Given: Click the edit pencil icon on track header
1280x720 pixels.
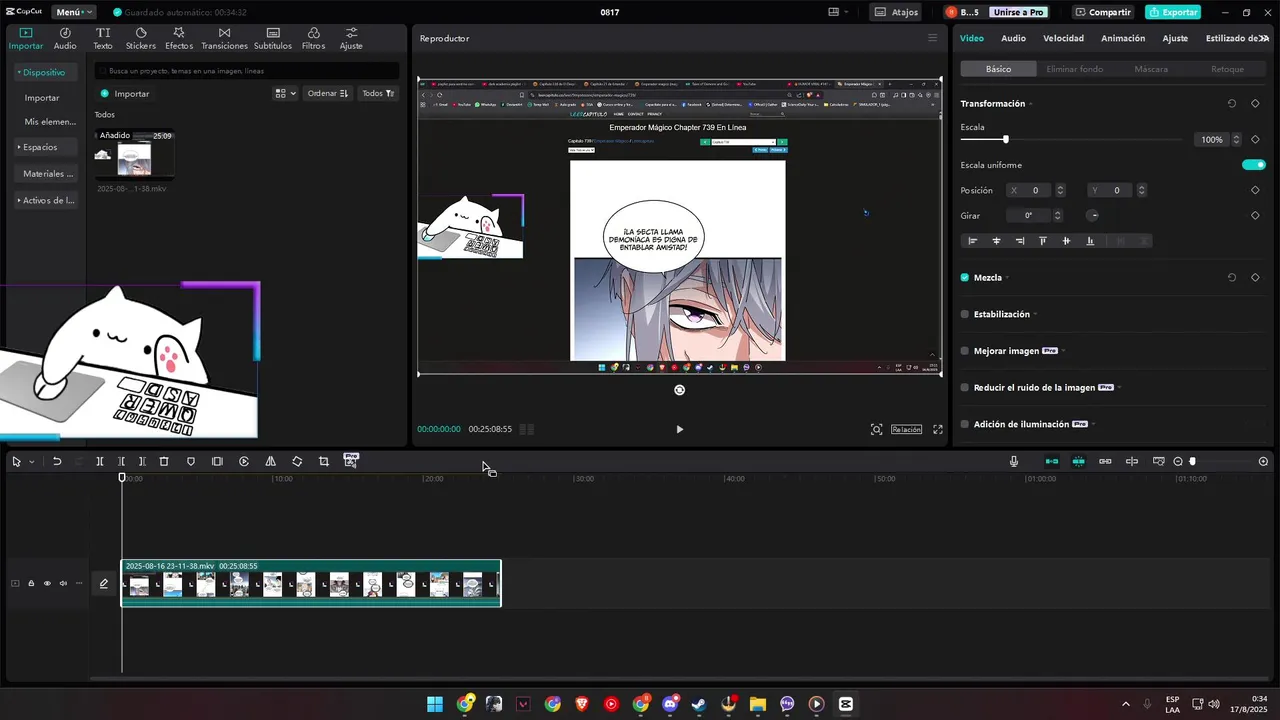Looking at the screenshot, I should [103, 583].
